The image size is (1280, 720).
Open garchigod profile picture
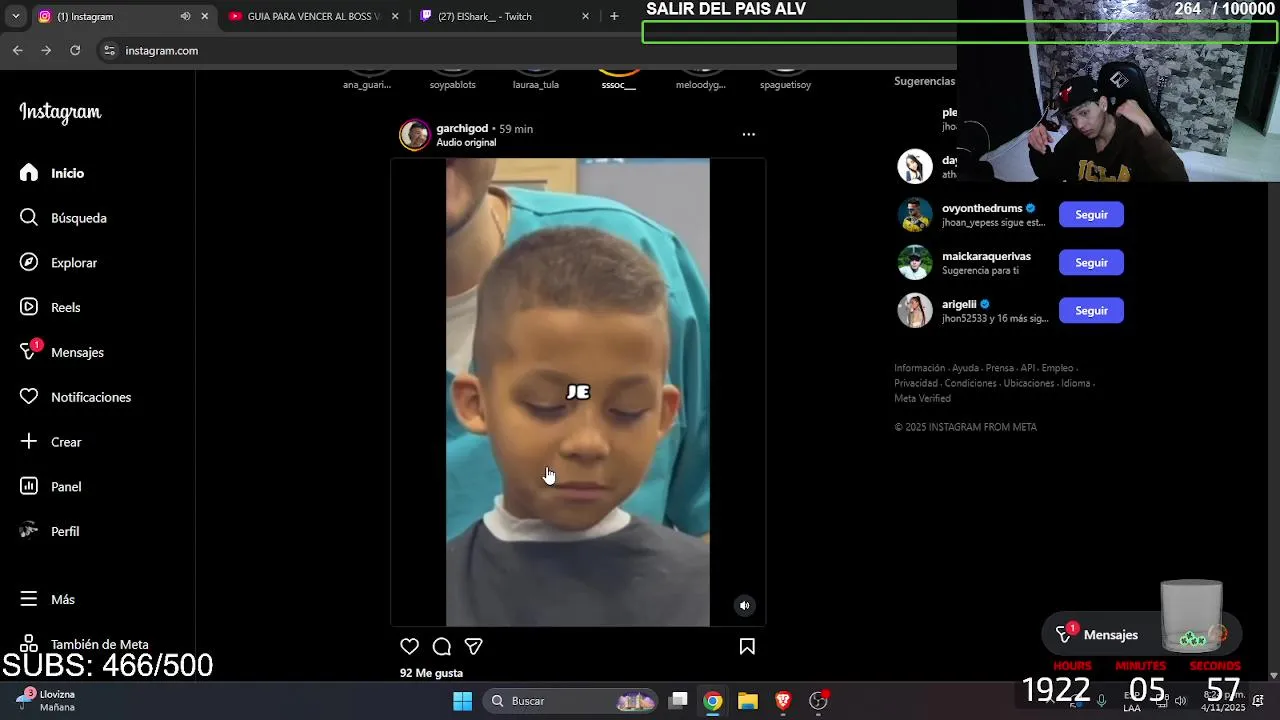[x=414, y=135]
